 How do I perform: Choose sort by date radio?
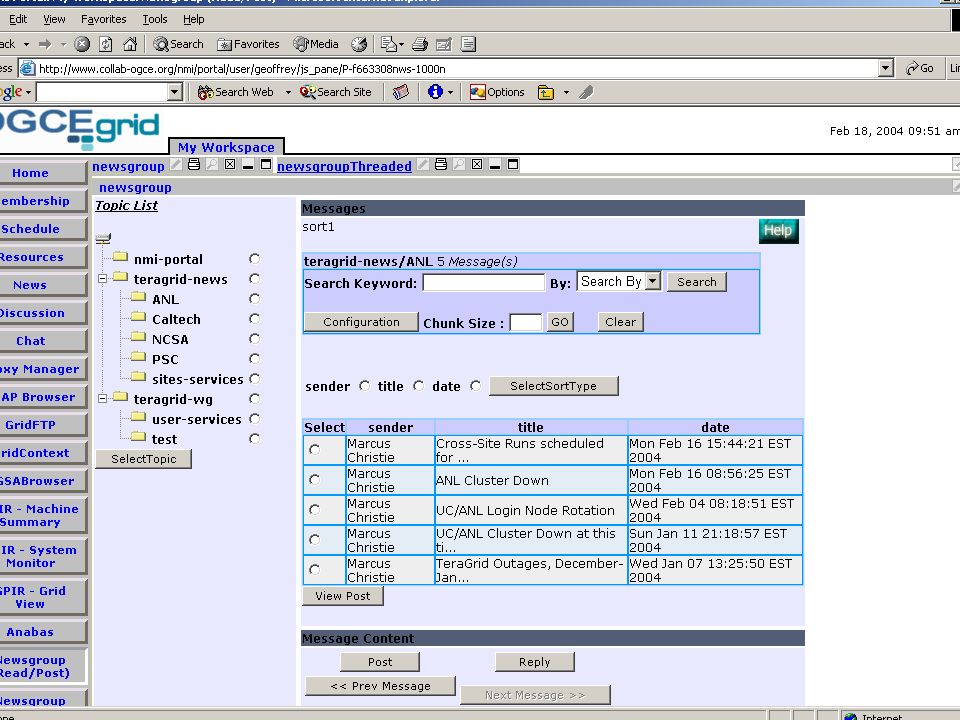point(476,386)
